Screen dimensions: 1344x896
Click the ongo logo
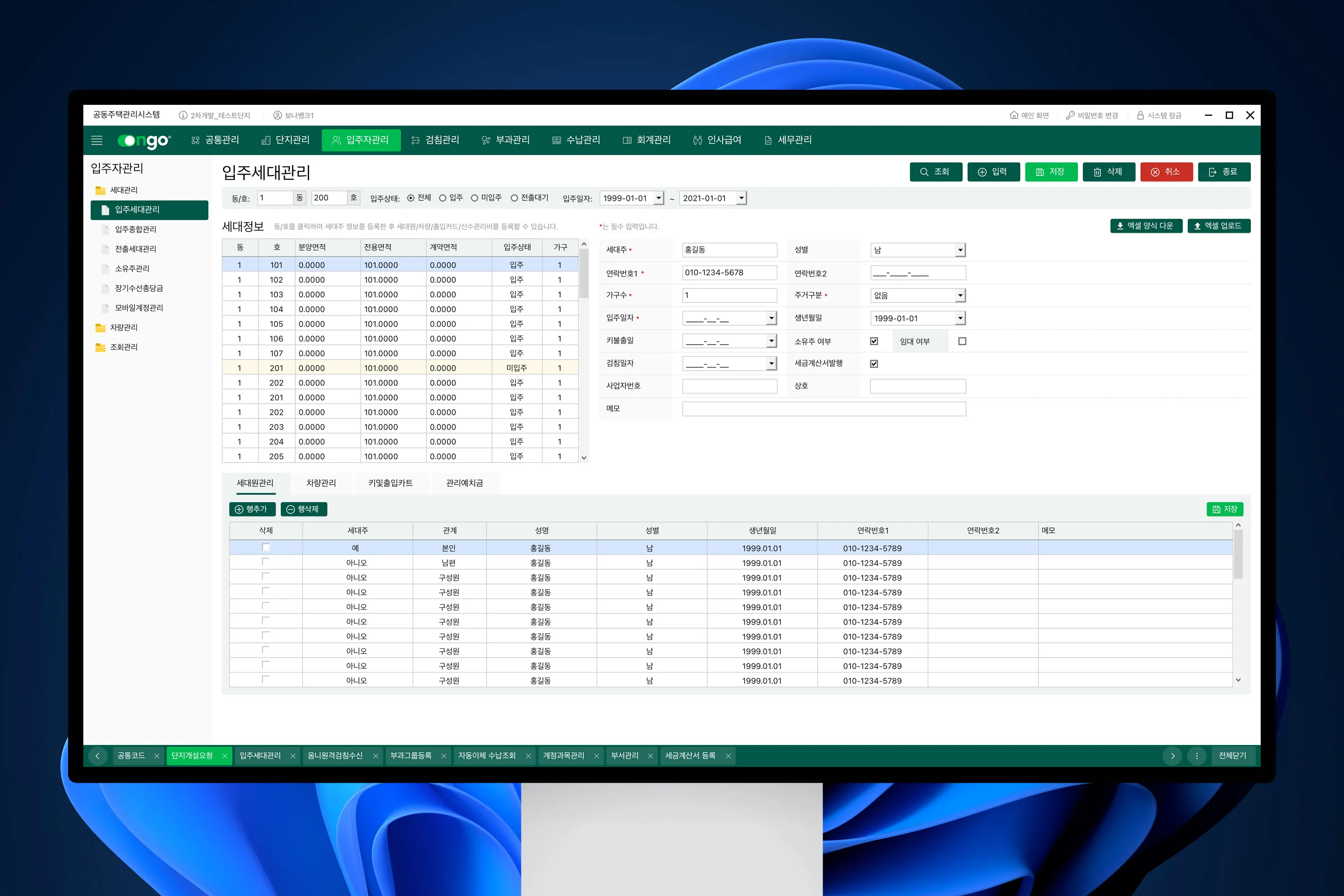click(x=144, y=141)
